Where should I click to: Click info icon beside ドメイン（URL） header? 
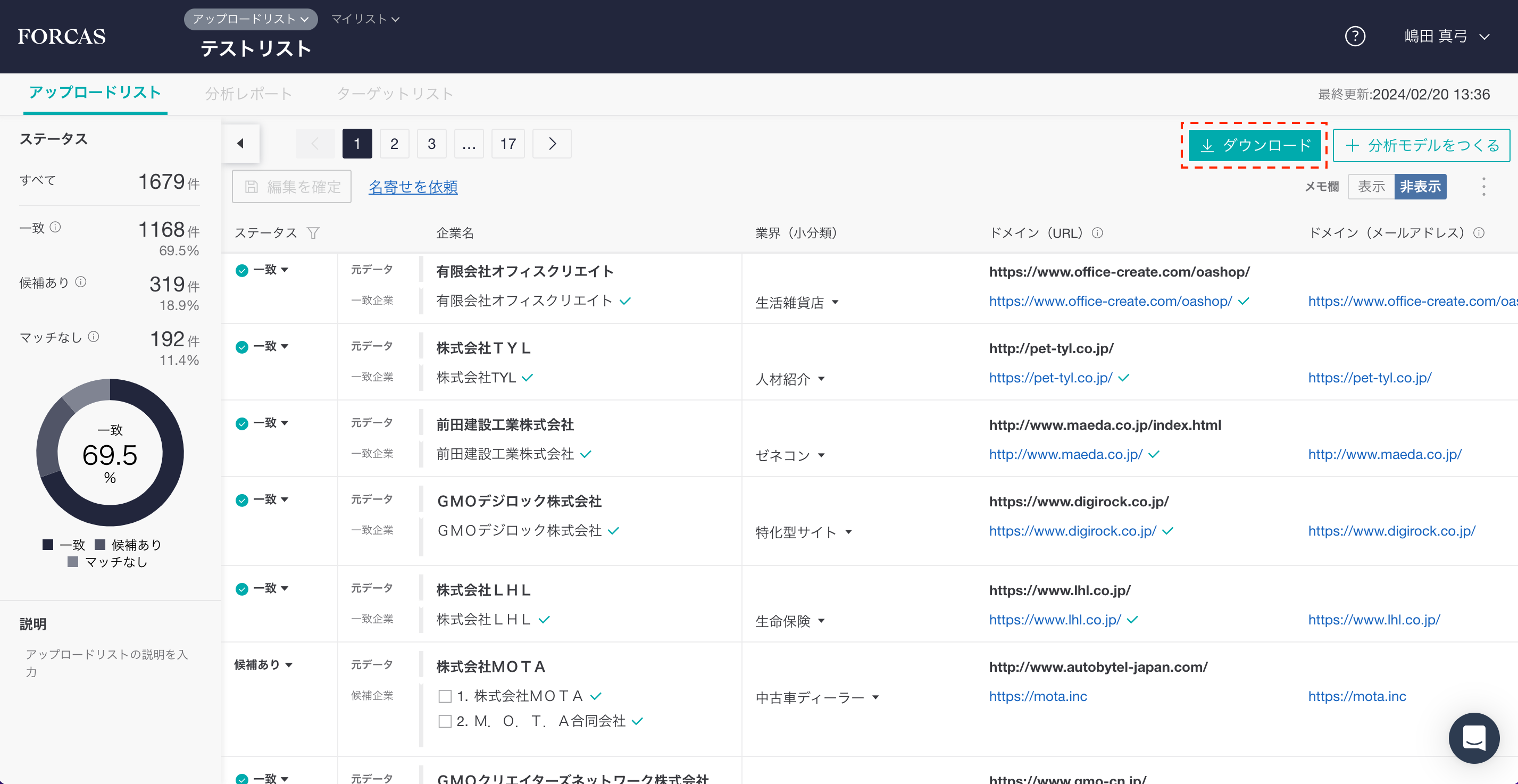point(1097,233)
